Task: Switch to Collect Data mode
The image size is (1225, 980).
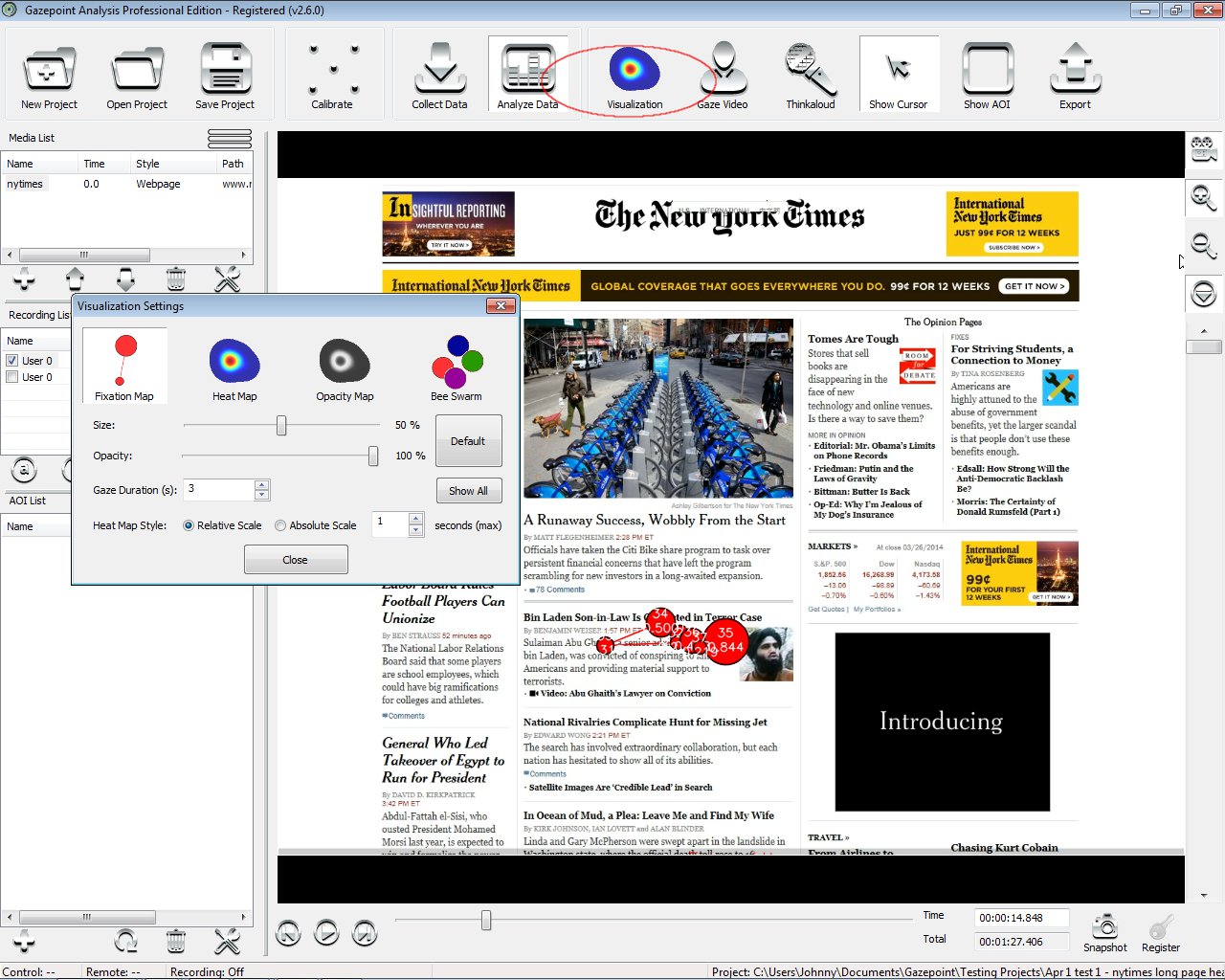Action: click(439, 75)
